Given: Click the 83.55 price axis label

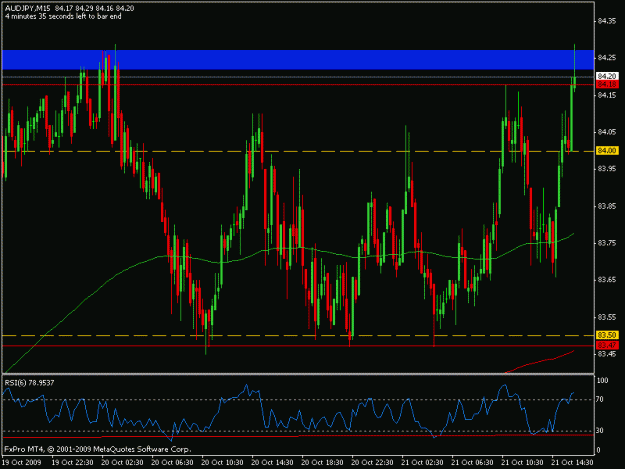Looking at the screenshot, I should [607, 317].
